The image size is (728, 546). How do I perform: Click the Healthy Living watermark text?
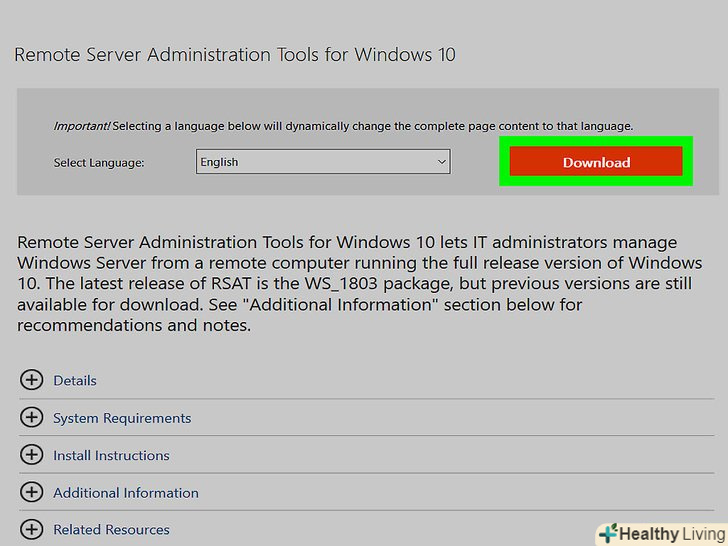click(x=671, y=534)
